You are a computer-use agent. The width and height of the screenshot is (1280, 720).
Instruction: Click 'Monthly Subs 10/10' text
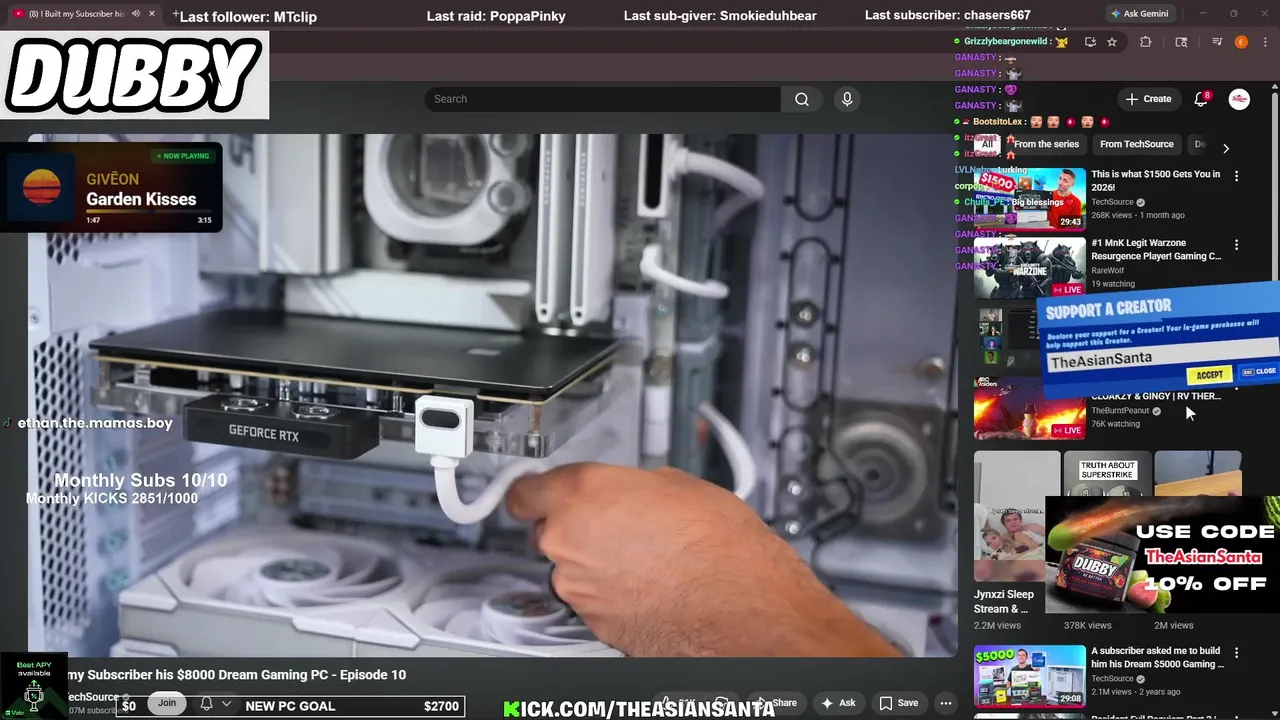pyautogui.click(x=140, y=480)
